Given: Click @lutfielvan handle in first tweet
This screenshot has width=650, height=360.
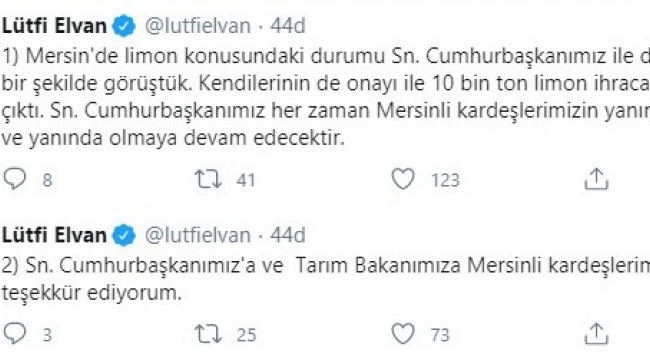Looking at the screenshot, I should [198, 26].
